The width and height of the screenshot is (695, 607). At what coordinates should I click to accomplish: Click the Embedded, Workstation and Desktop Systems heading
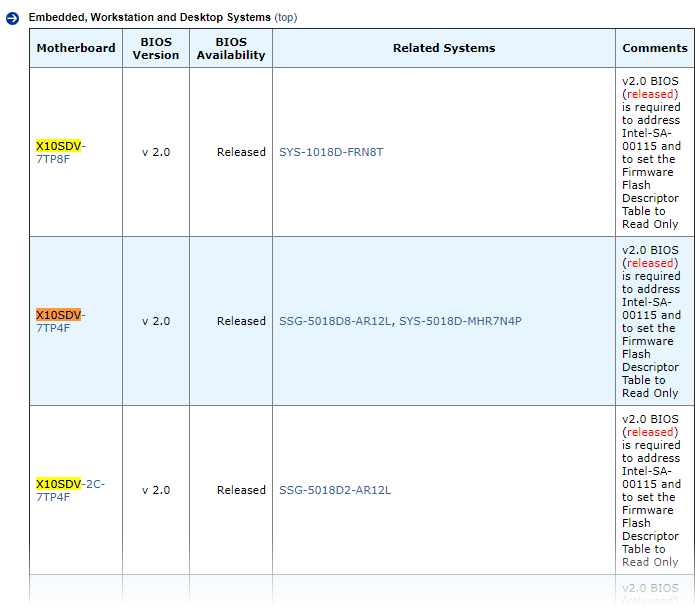click(x=149, y=17)
